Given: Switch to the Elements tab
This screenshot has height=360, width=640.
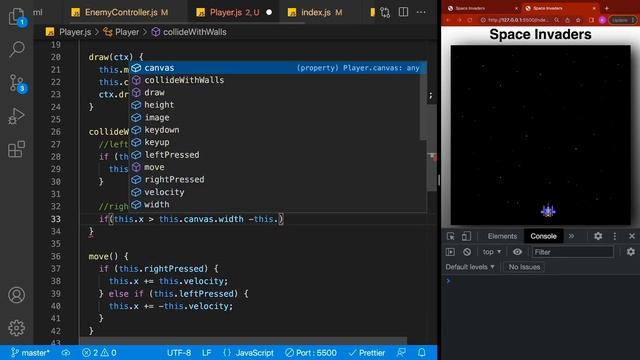Looking at the screenshot, I should 502,236.
